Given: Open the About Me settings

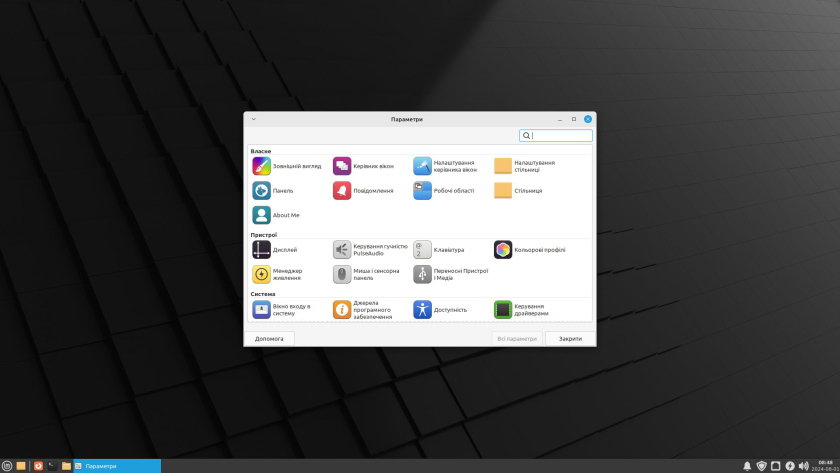Looking at the screenshot, I should pos(276,215).
